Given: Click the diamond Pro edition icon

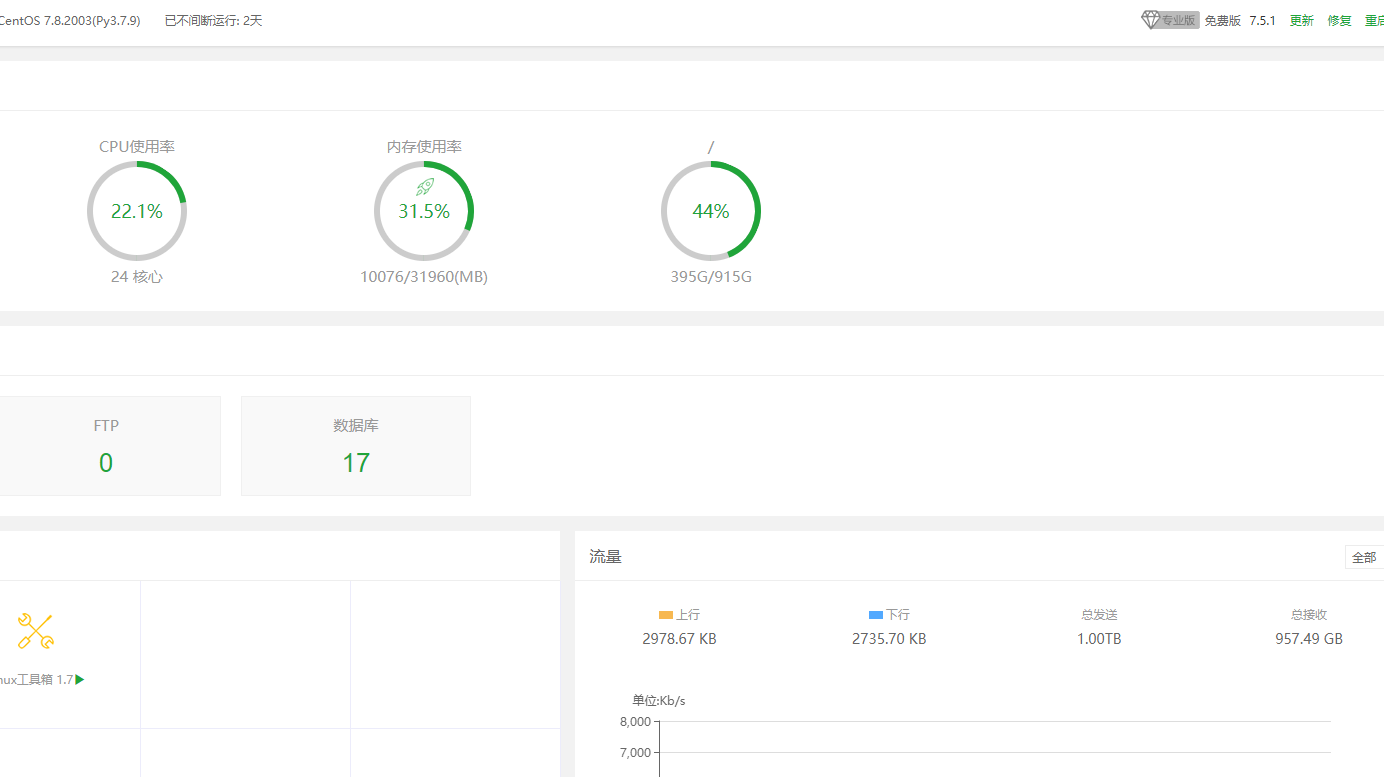Looking at the screenshot, I should 1151,20.
